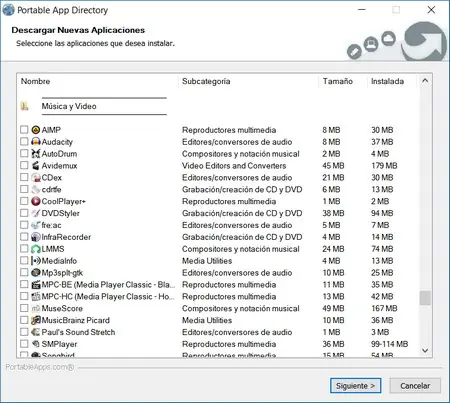The height and width of the screenshot is (403, 450).
Task: Click the MusicBrainz Picard icon
Action: coord(36,320)
